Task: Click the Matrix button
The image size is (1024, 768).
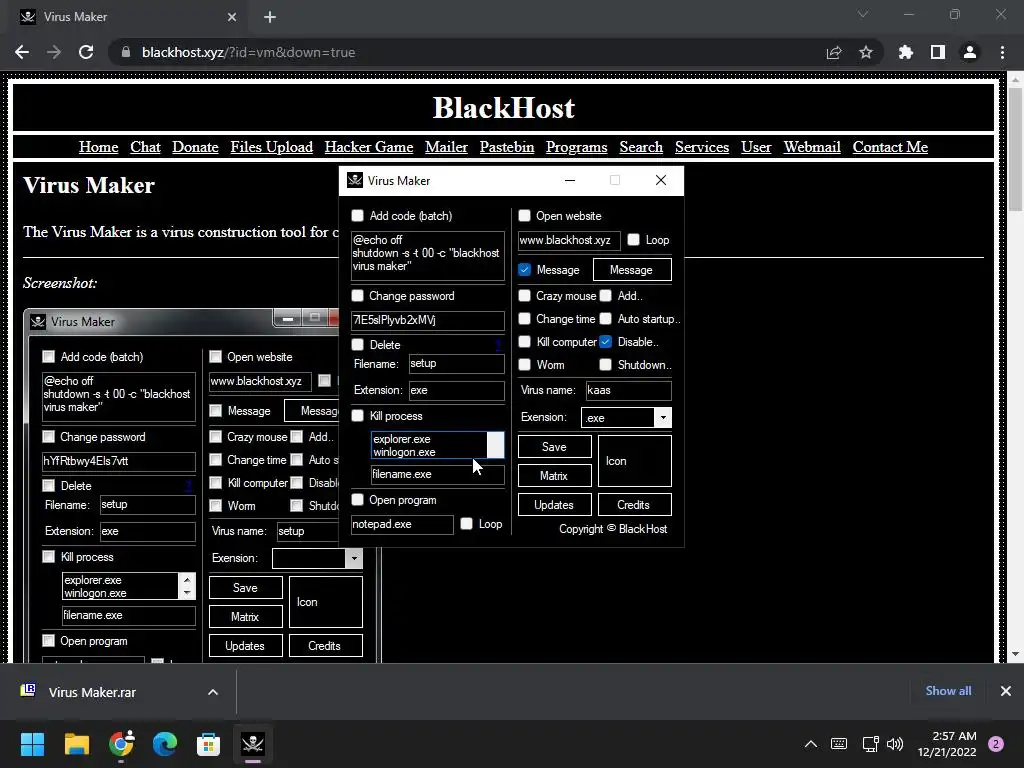Action: [554, 475]
